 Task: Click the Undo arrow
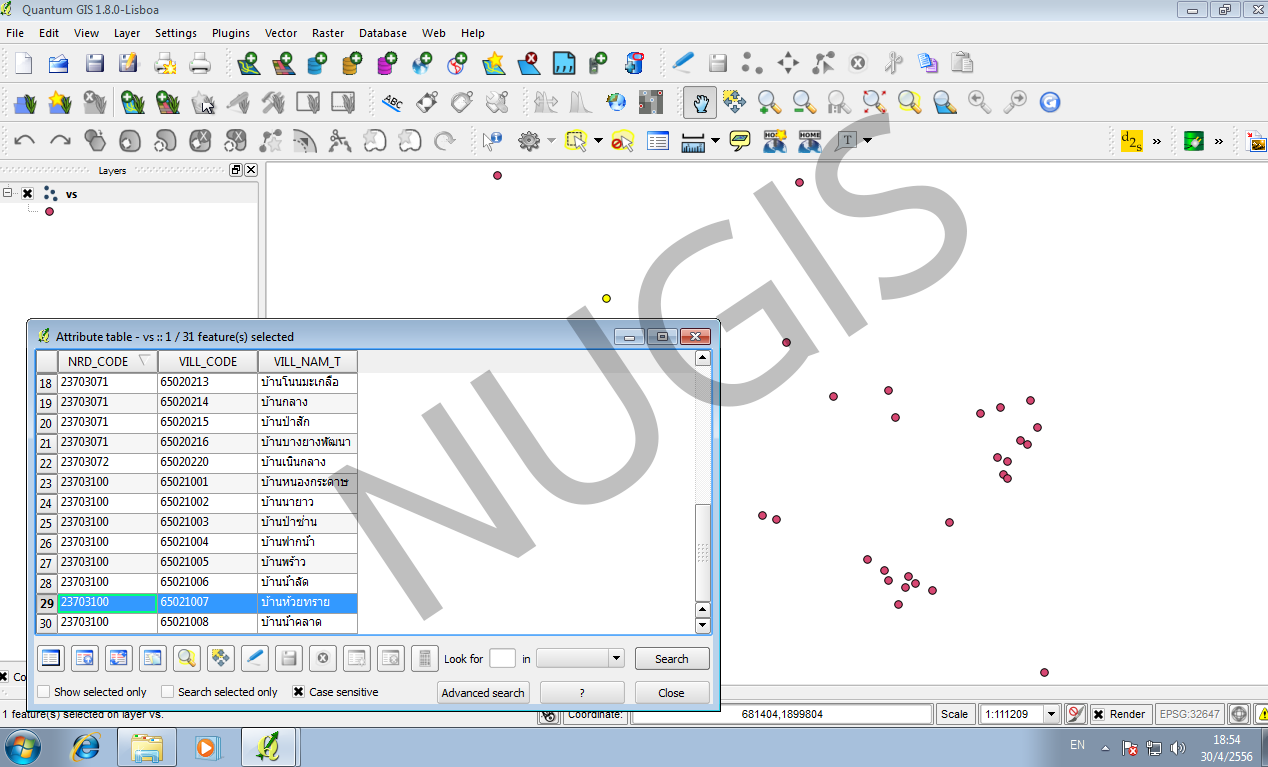coord(25,141)
